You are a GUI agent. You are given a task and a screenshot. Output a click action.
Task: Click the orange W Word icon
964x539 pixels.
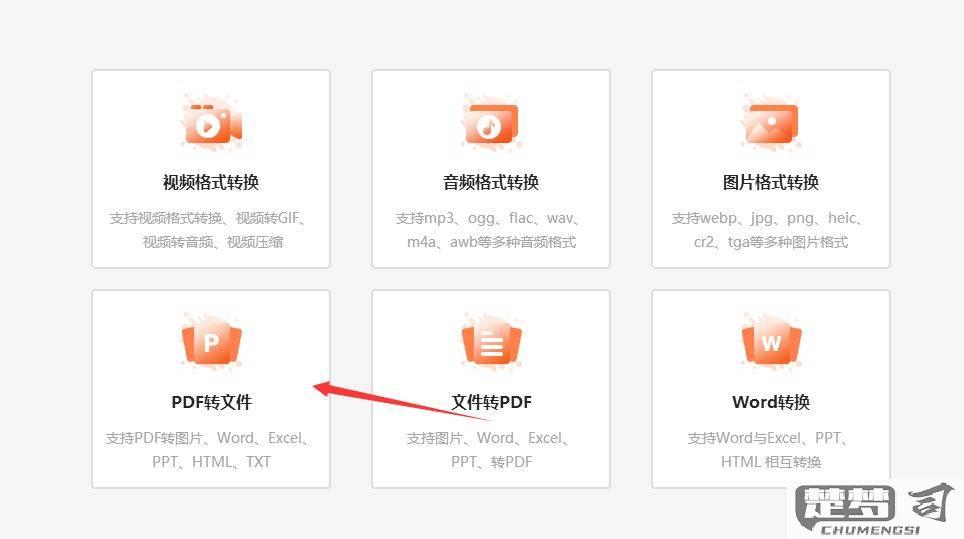coord(772,342)
